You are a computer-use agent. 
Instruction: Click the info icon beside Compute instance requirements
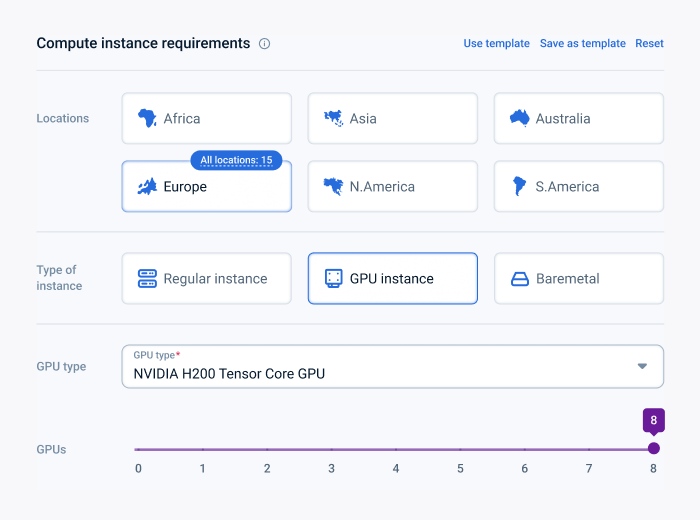265,44
